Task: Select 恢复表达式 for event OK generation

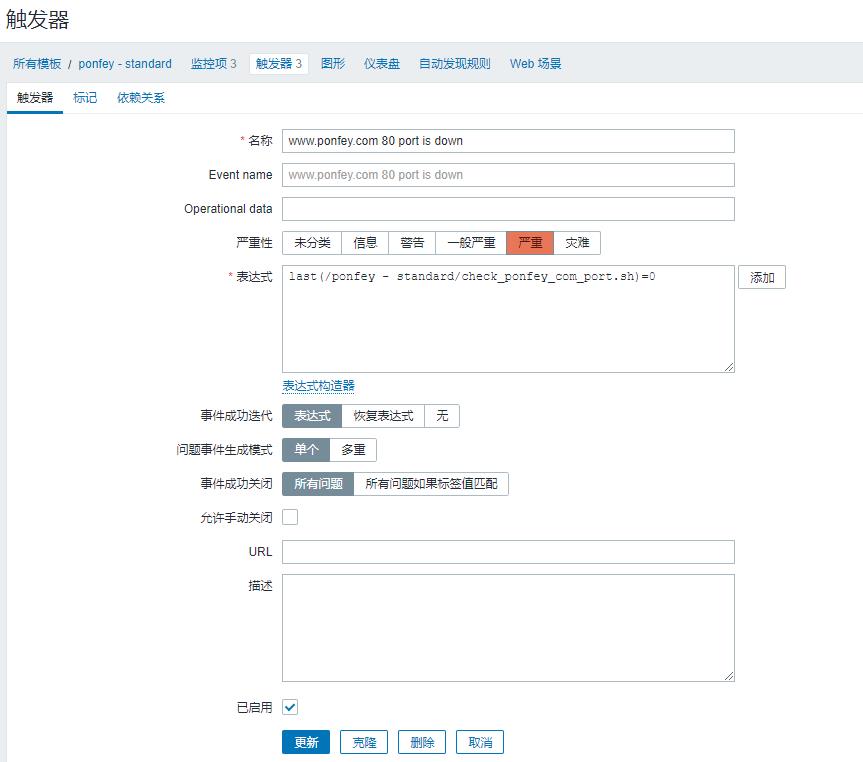Action: [x=383, y=416]
